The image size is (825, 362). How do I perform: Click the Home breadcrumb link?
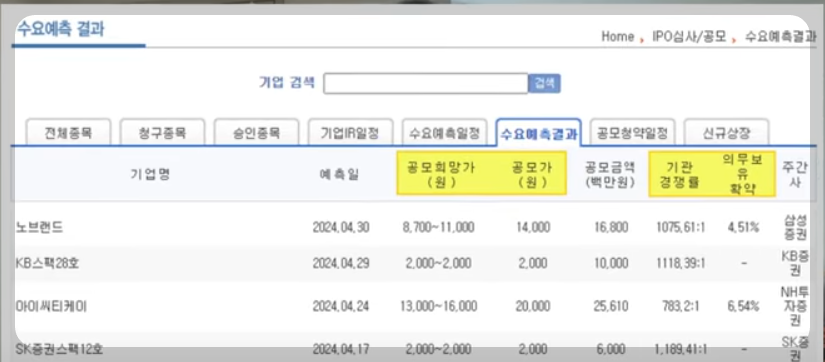coord(618,37)
